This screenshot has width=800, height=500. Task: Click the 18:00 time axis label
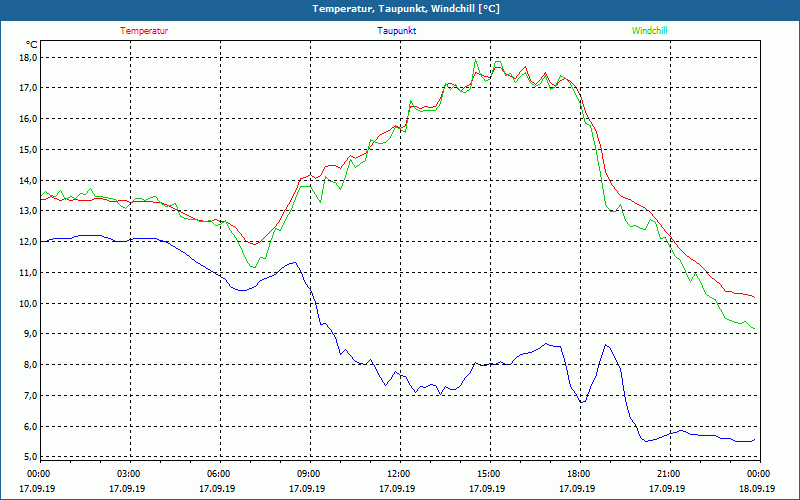pyautogui.click(x=580, y=473)
